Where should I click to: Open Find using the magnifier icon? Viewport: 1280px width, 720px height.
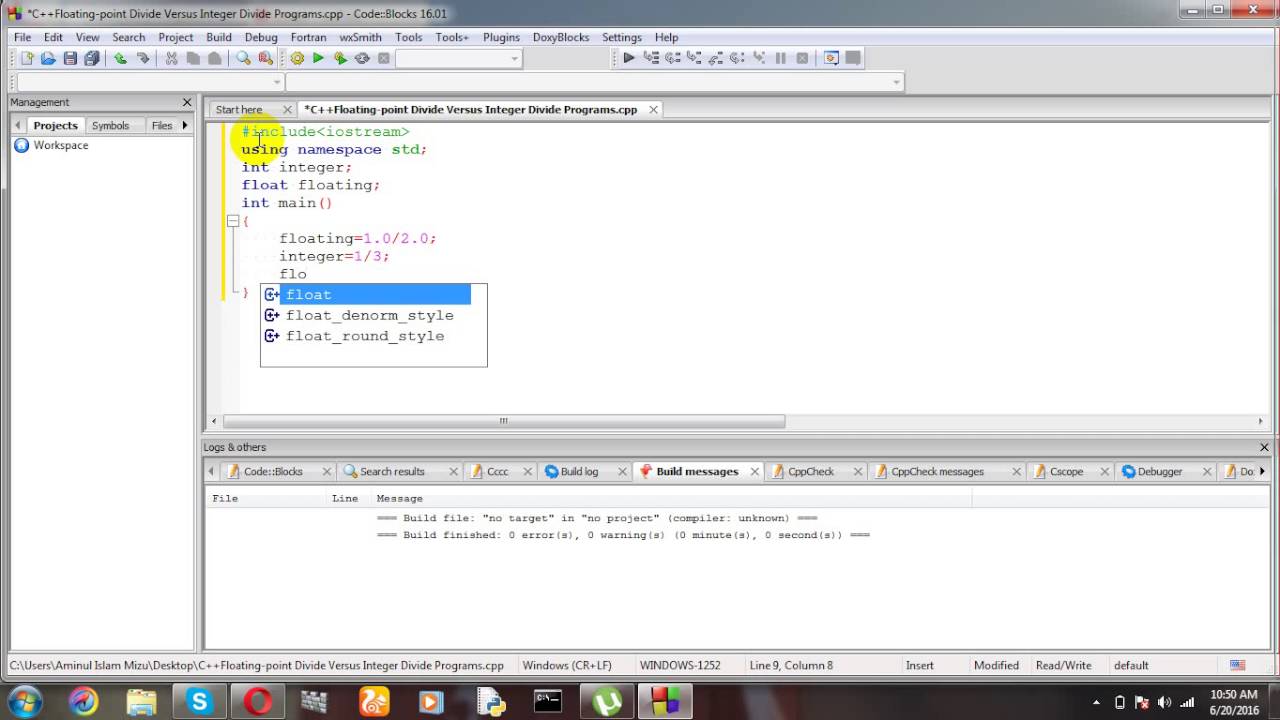(x=243, y=58)
